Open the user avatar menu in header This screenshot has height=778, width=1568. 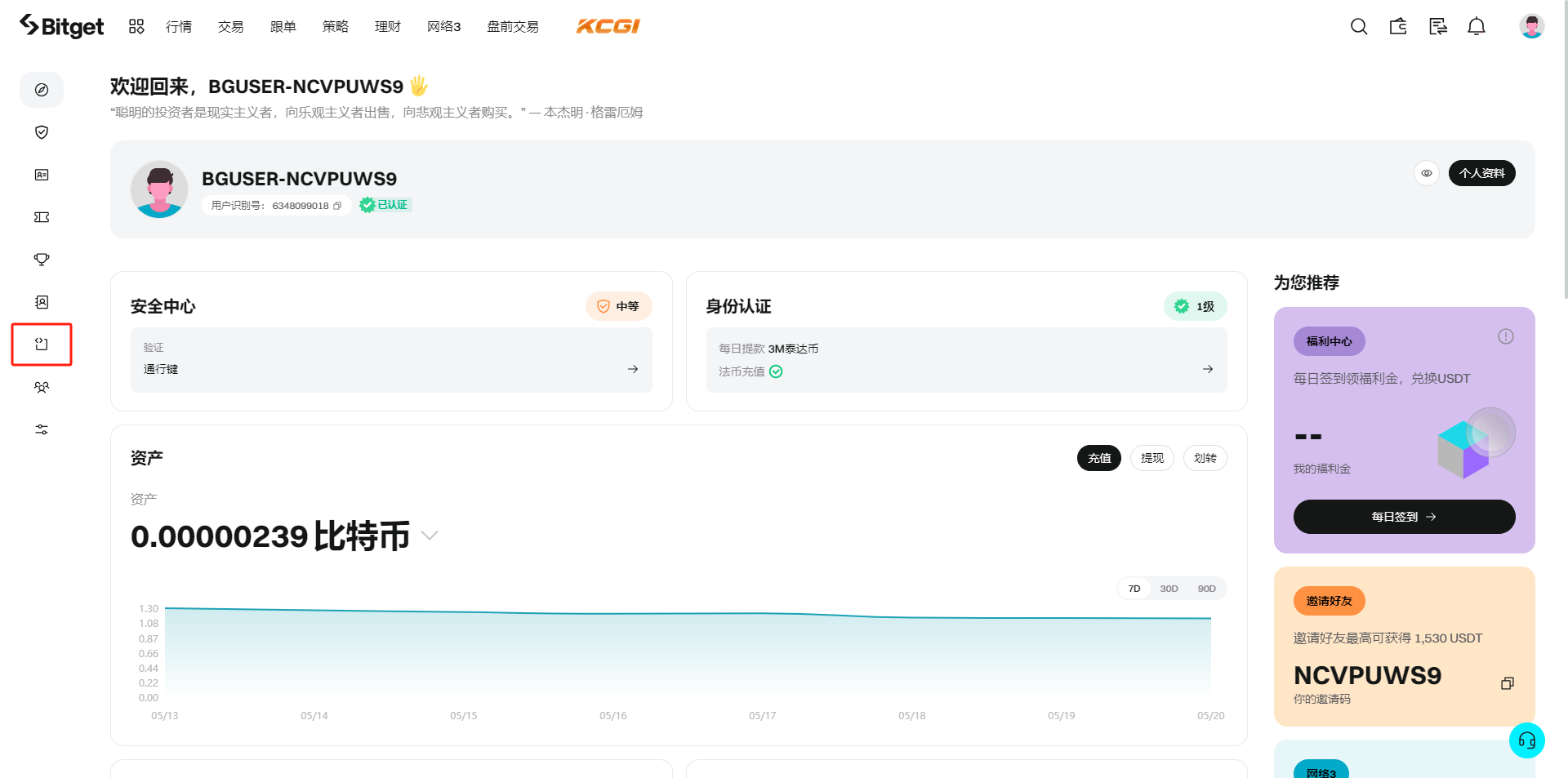coord(1531,26)
